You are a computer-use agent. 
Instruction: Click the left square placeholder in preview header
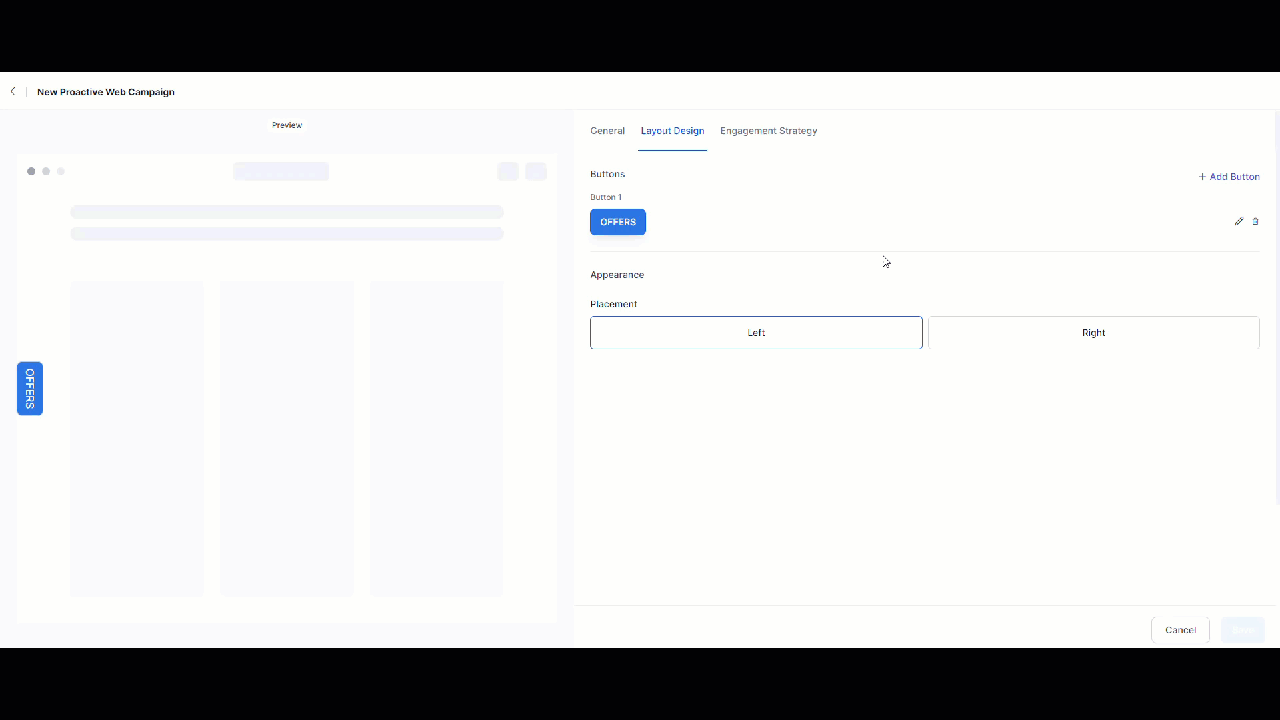(x=508, y=171)
